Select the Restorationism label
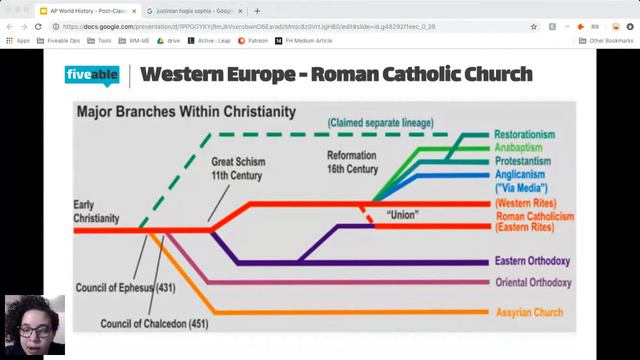This screenshot has width=640, height=360. (524, 134)
